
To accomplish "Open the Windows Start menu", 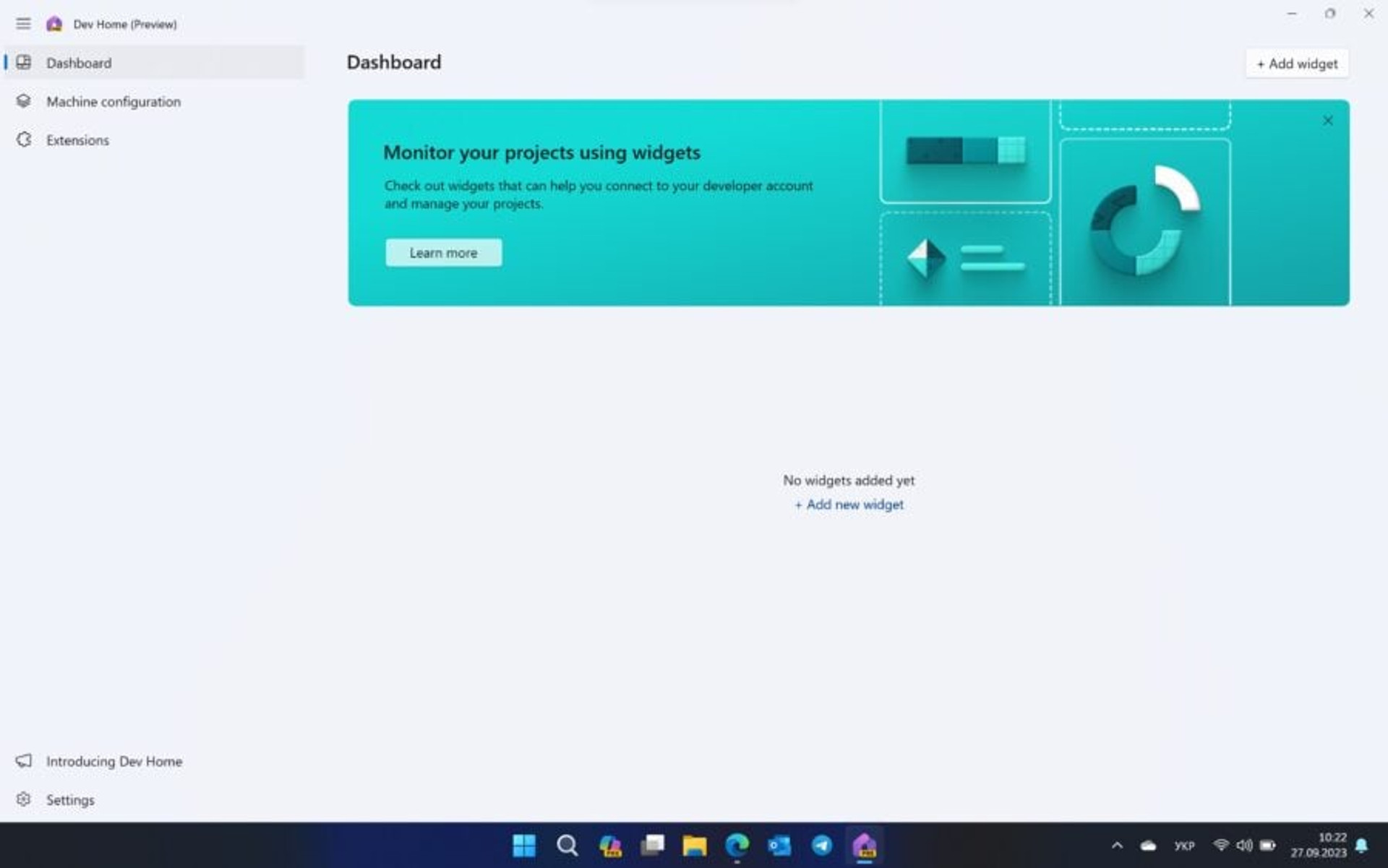I will point(524,845).
